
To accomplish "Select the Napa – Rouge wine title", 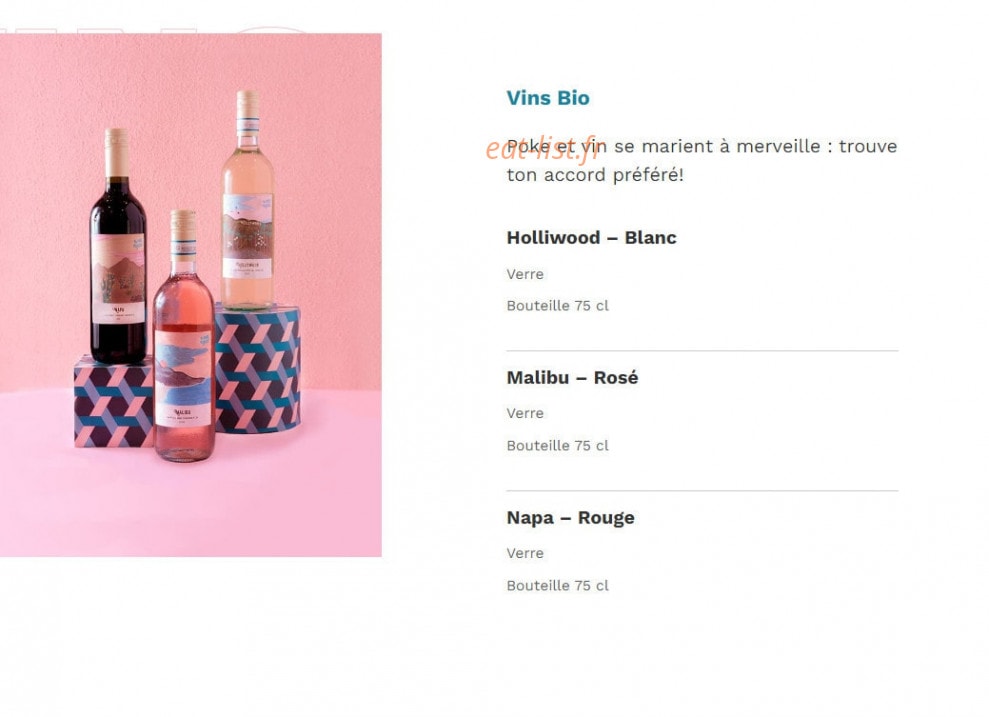I will [x=570, y=518].
